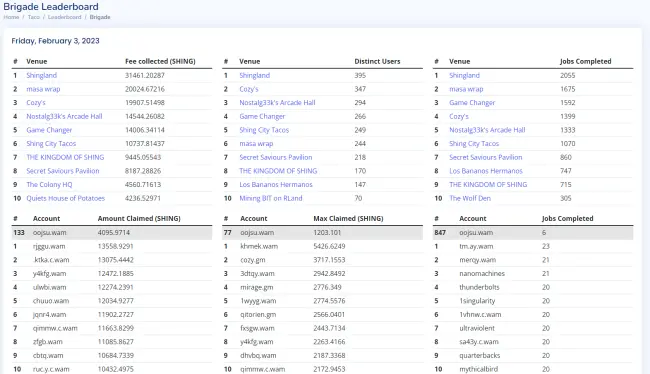Select fee value 31461.20287
650x374 pixels.
point(145,75)
